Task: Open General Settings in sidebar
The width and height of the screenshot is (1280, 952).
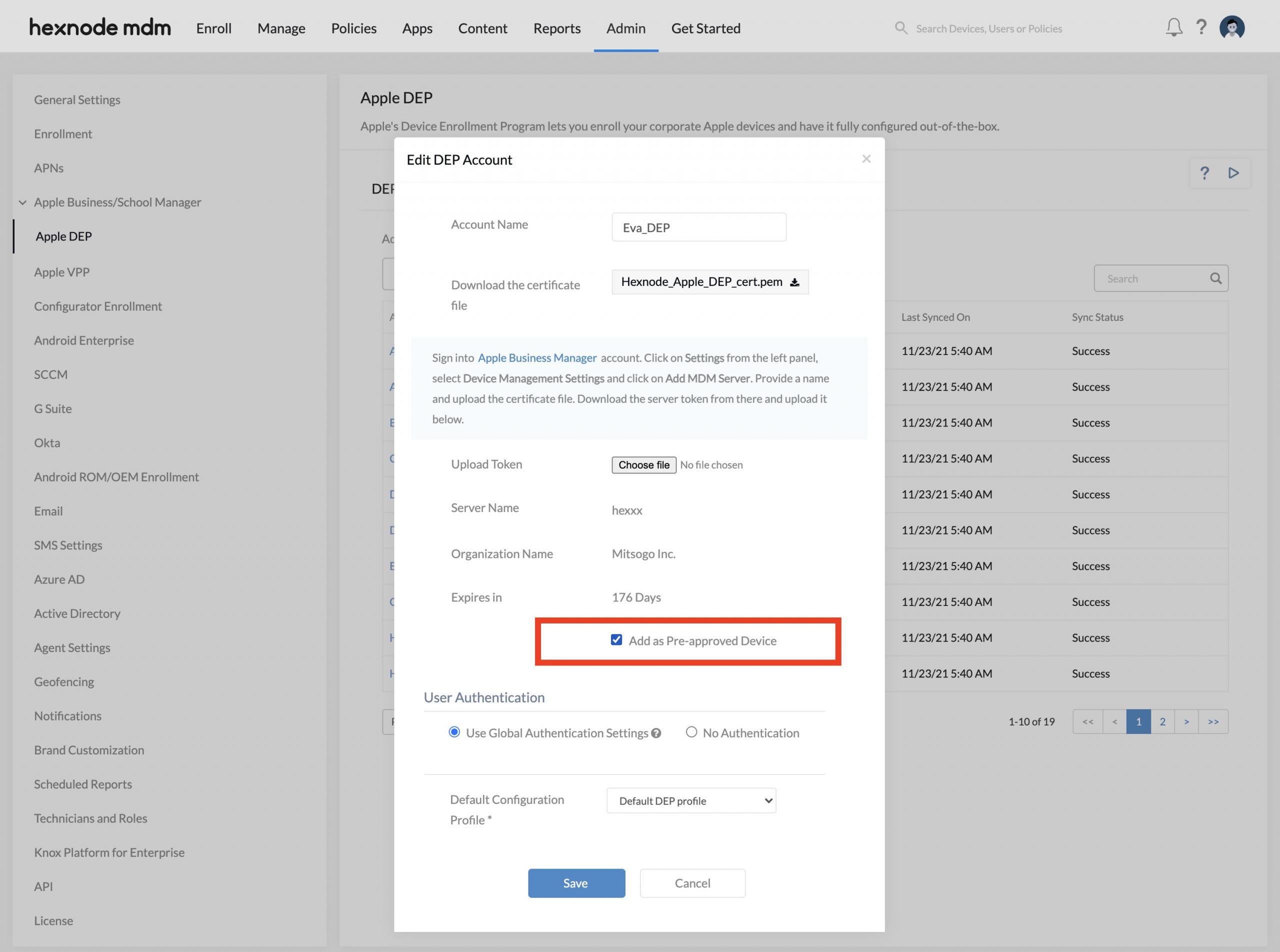Action: (x=77, y=99)
